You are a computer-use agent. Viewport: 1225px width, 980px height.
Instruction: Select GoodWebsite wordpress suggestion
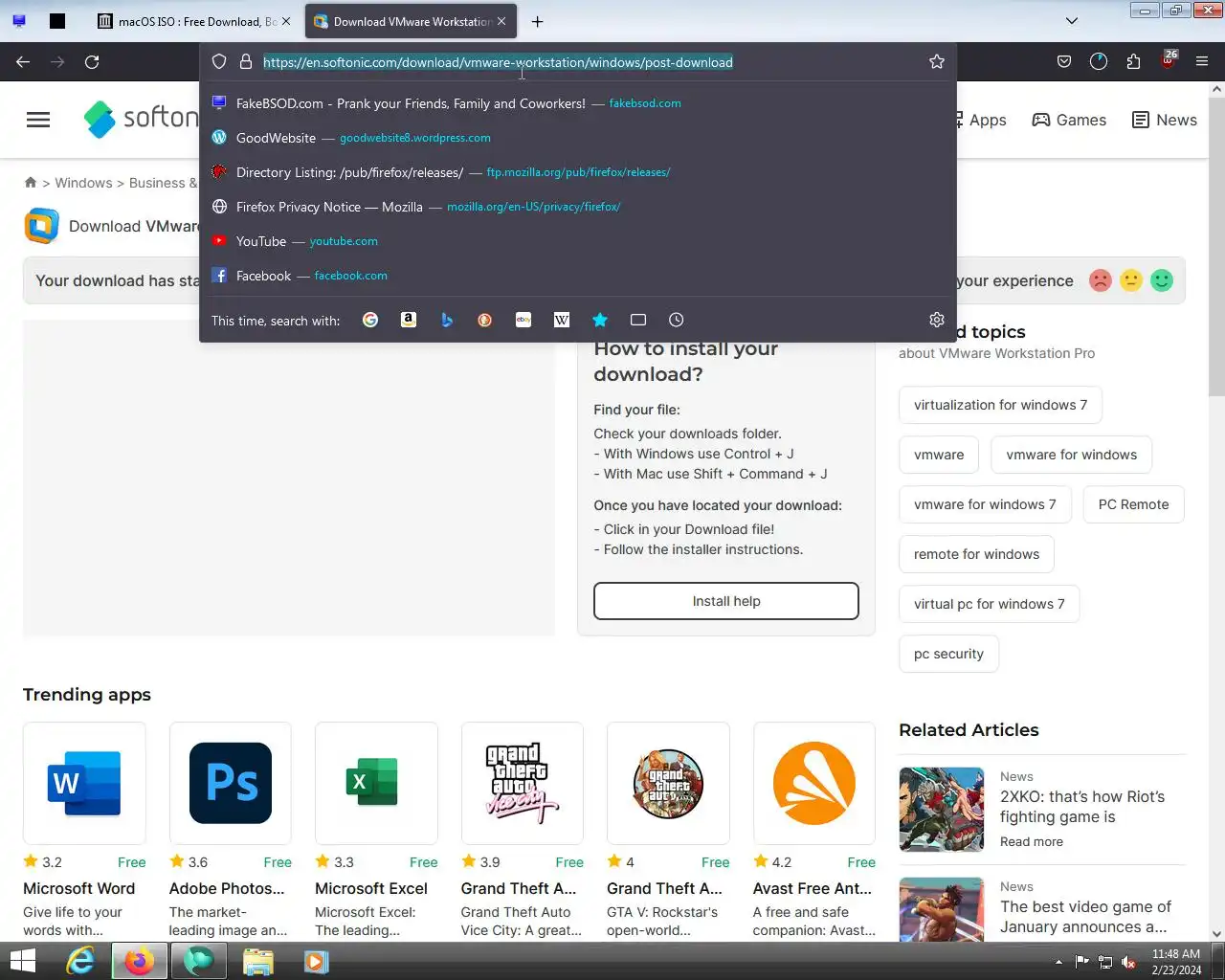tap(578, 138)
